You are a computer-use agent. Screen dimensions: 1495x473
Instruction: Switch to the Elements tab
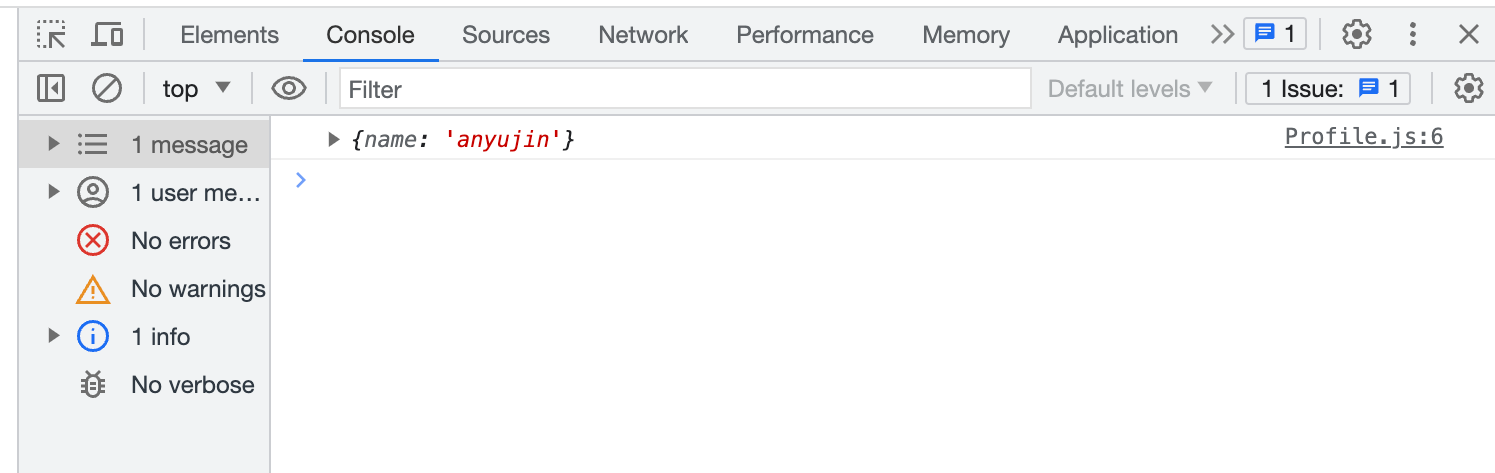pyautogui.click(x=229, y=35)
